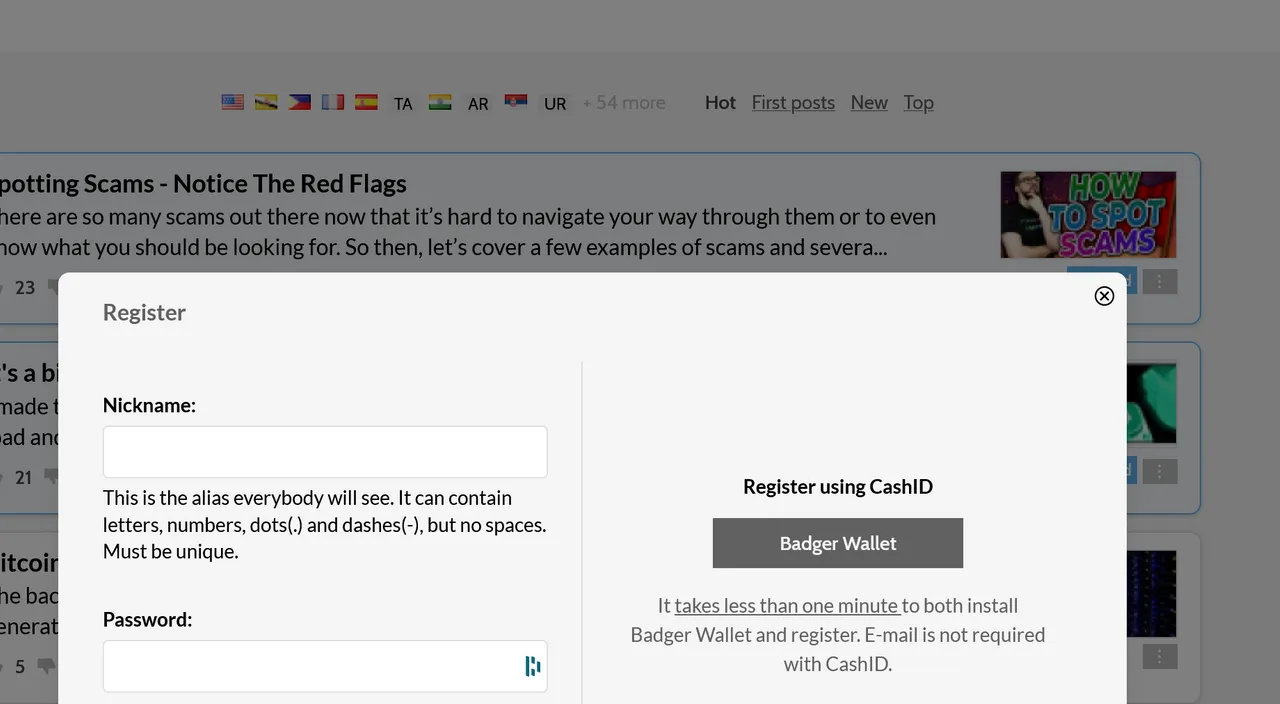This screenshot has width=1280, height=704.
Task: Expand the '+ 54 more' languages list
Action: pyautogui.click(x=624, y=102)
